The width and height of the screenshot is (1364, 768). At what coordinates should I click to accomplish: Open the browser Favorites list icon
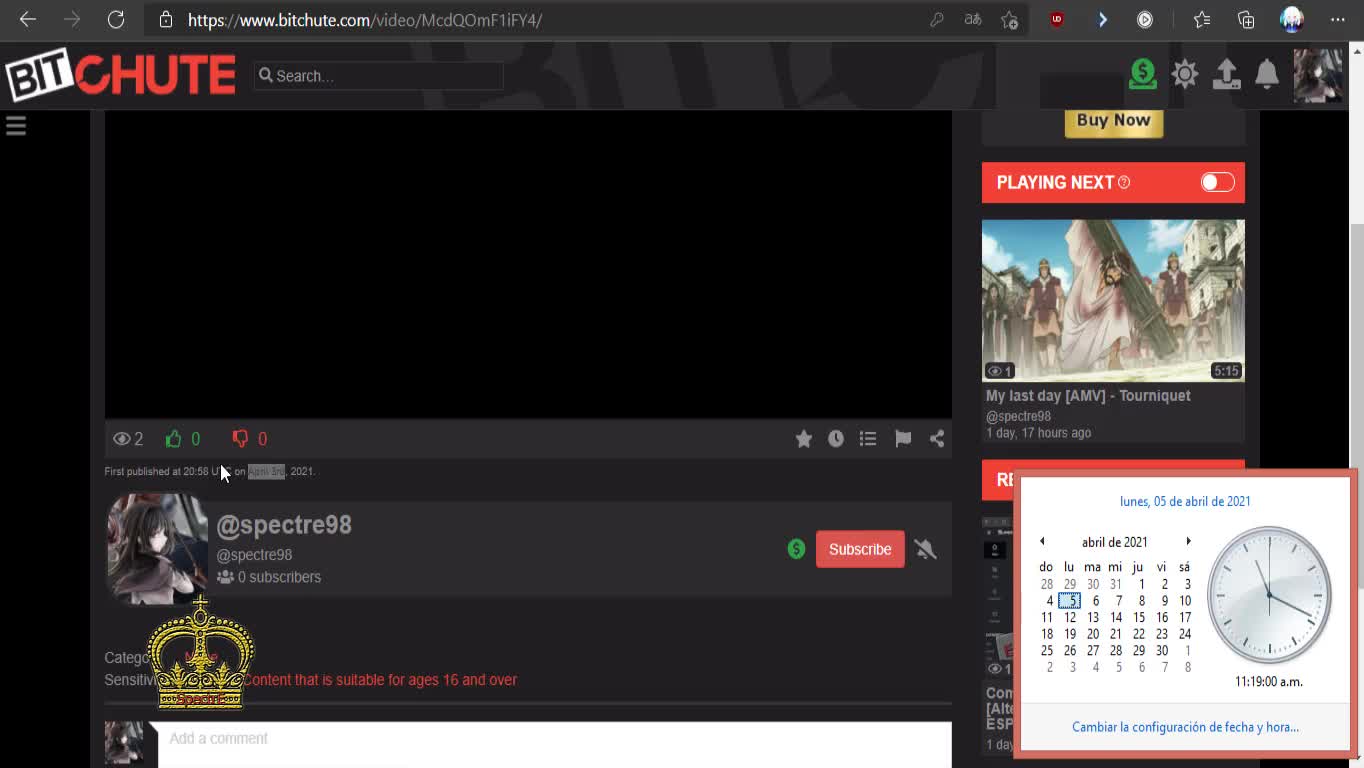tap(1202, 19)
